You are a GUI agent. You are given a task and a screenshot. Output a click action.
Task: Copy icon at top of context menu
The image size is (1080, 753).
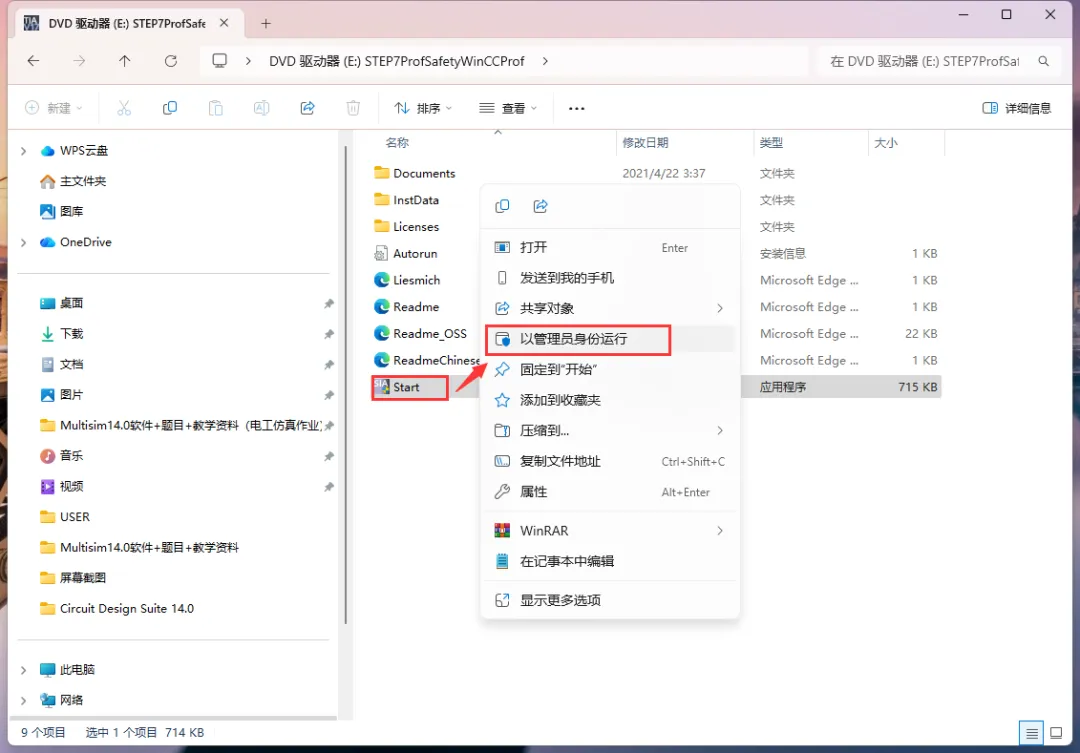pyautogui.click(x=502, y=206)
